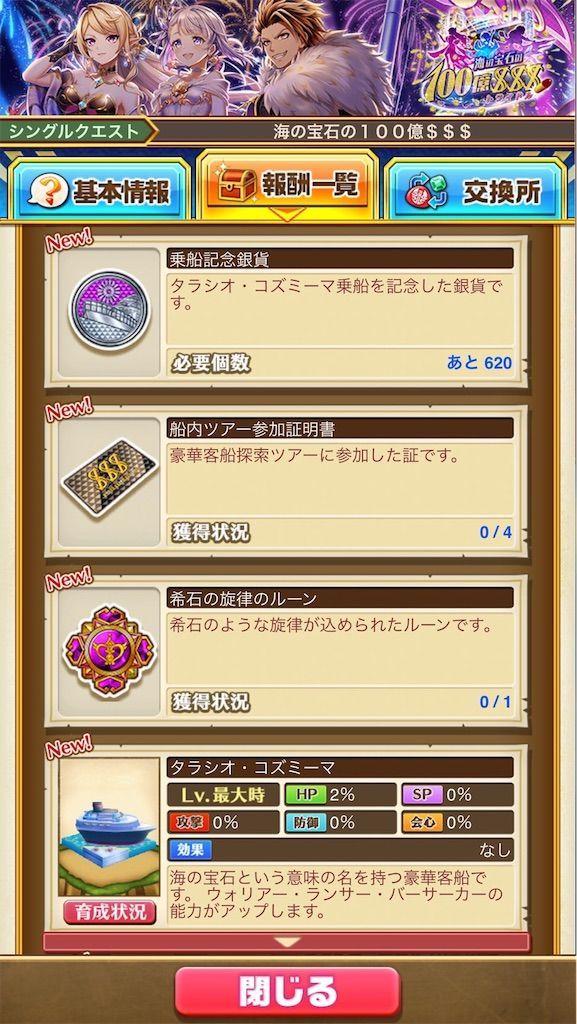Tap the 希石の旋律のルーン purple rune icon

pyautogui.click(x=110, y=651)
